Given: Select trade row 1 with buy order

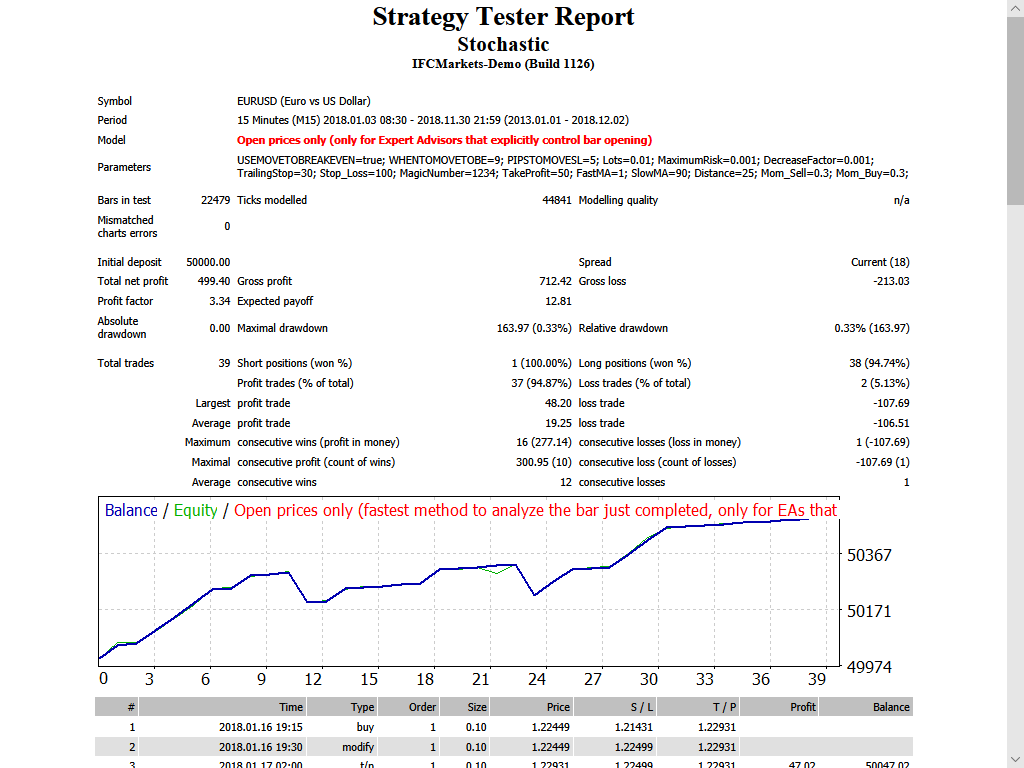Looking at the screenshot, I should pos(400,727).
